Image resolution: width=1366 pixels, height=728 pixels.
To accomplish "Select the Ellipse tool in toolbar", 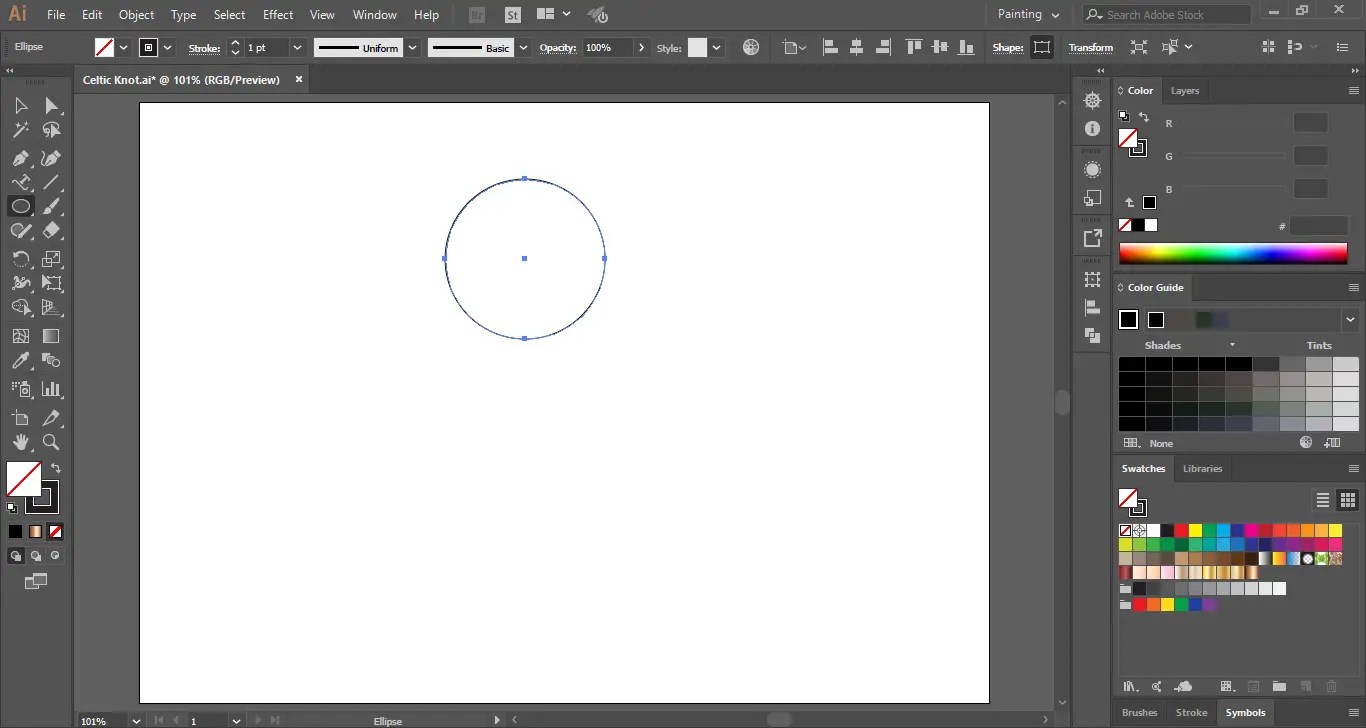I will [x=20, y=206].
